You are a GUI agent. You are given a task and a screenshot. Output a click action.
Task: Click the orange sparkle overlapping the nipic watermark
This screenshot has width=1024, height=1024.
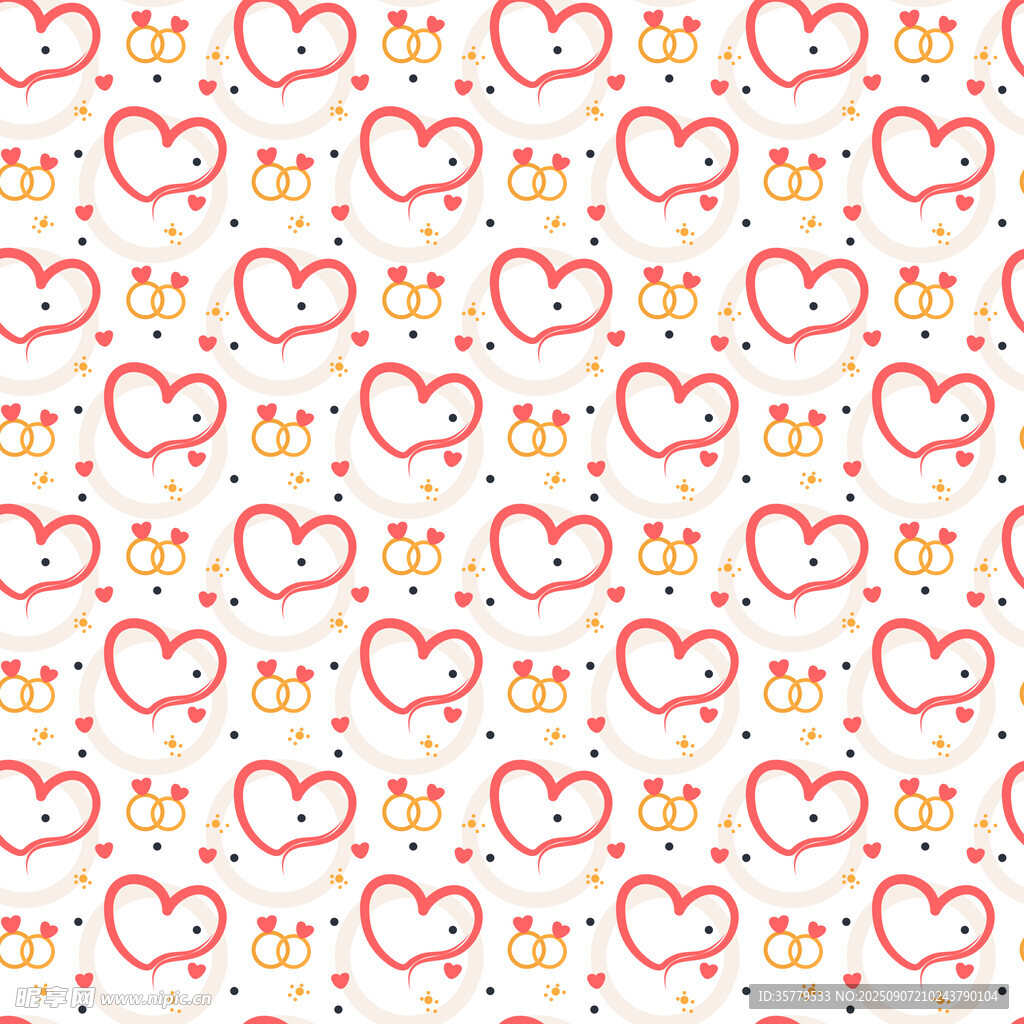(x=172, y=999)
